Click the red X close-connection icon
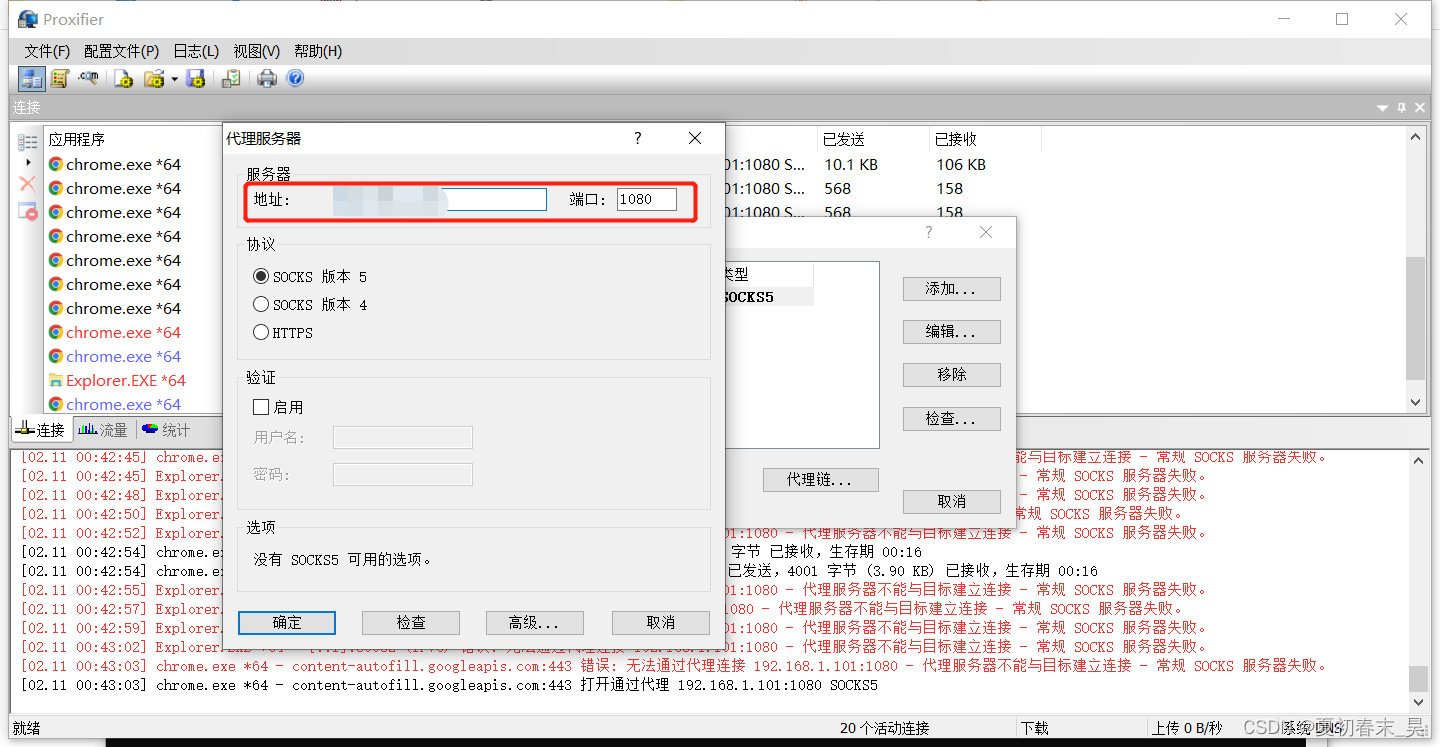The width and height of the screenshot is (1440, 747). (28, 184)
